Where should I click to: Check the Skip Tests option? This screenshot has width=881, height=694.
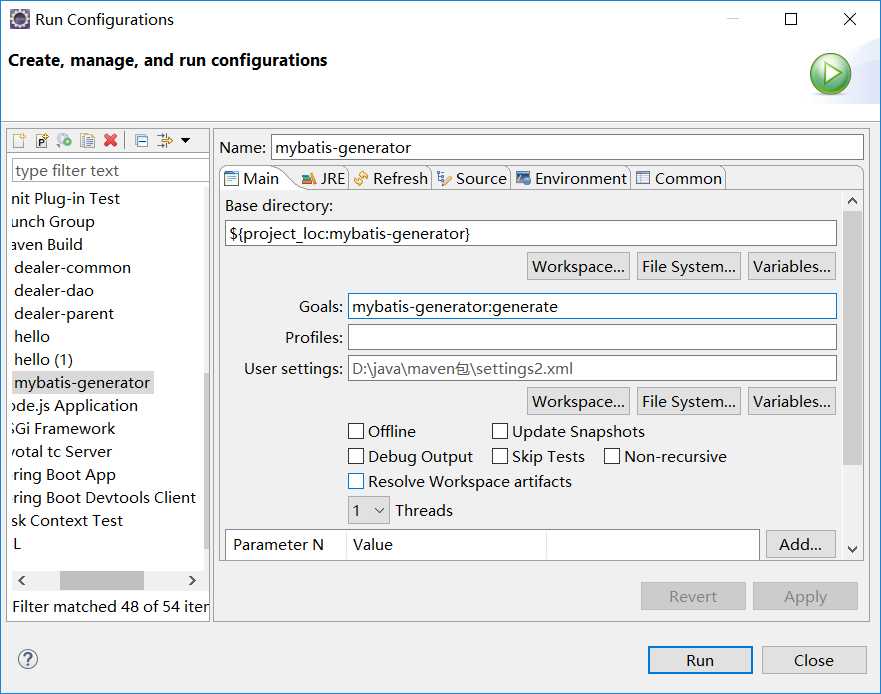(x=499, y=456)
